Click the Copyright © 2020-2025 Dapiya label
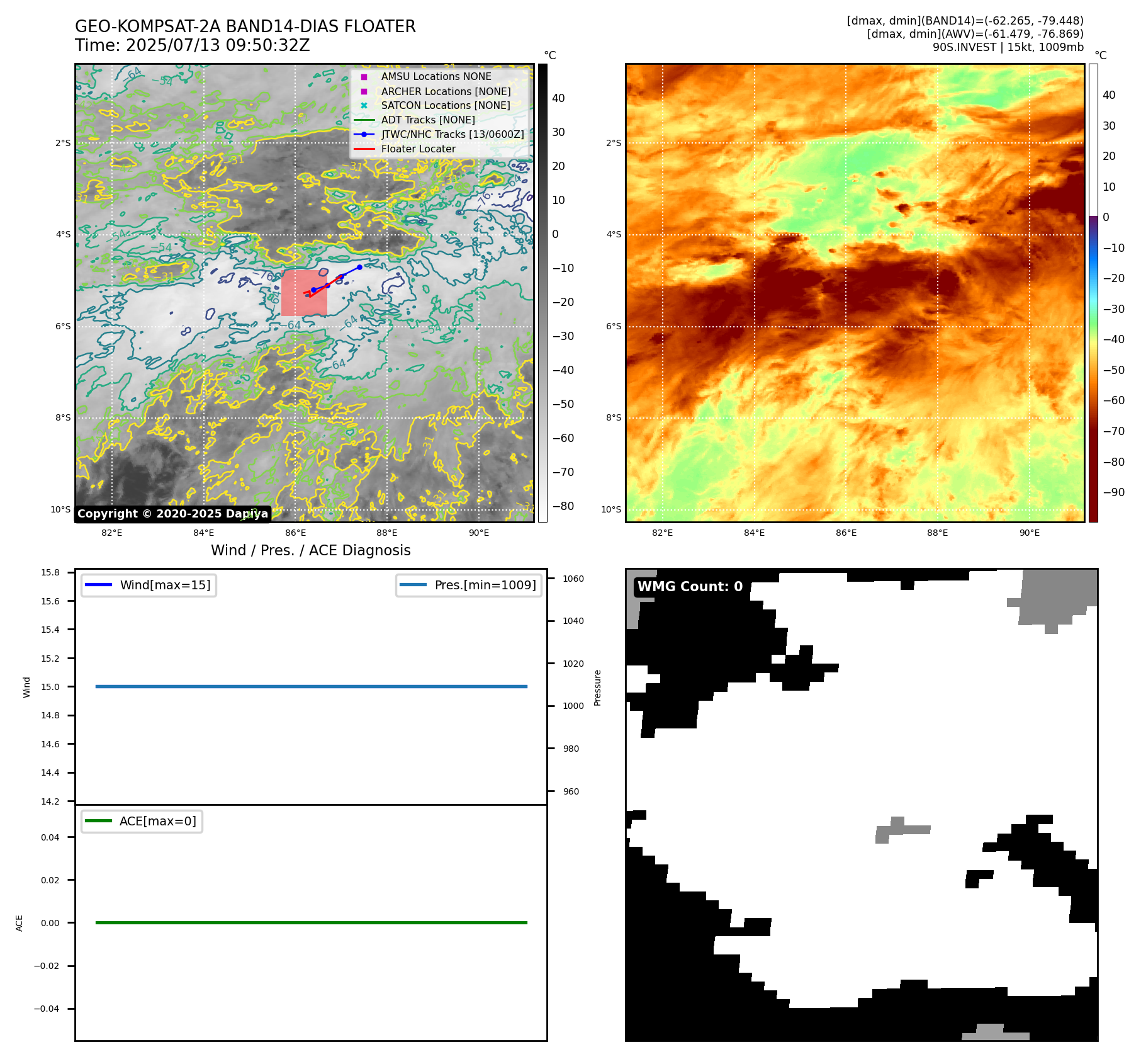Image resolution: width=1141 pixels, height=1064 pixels. [172, 514]
